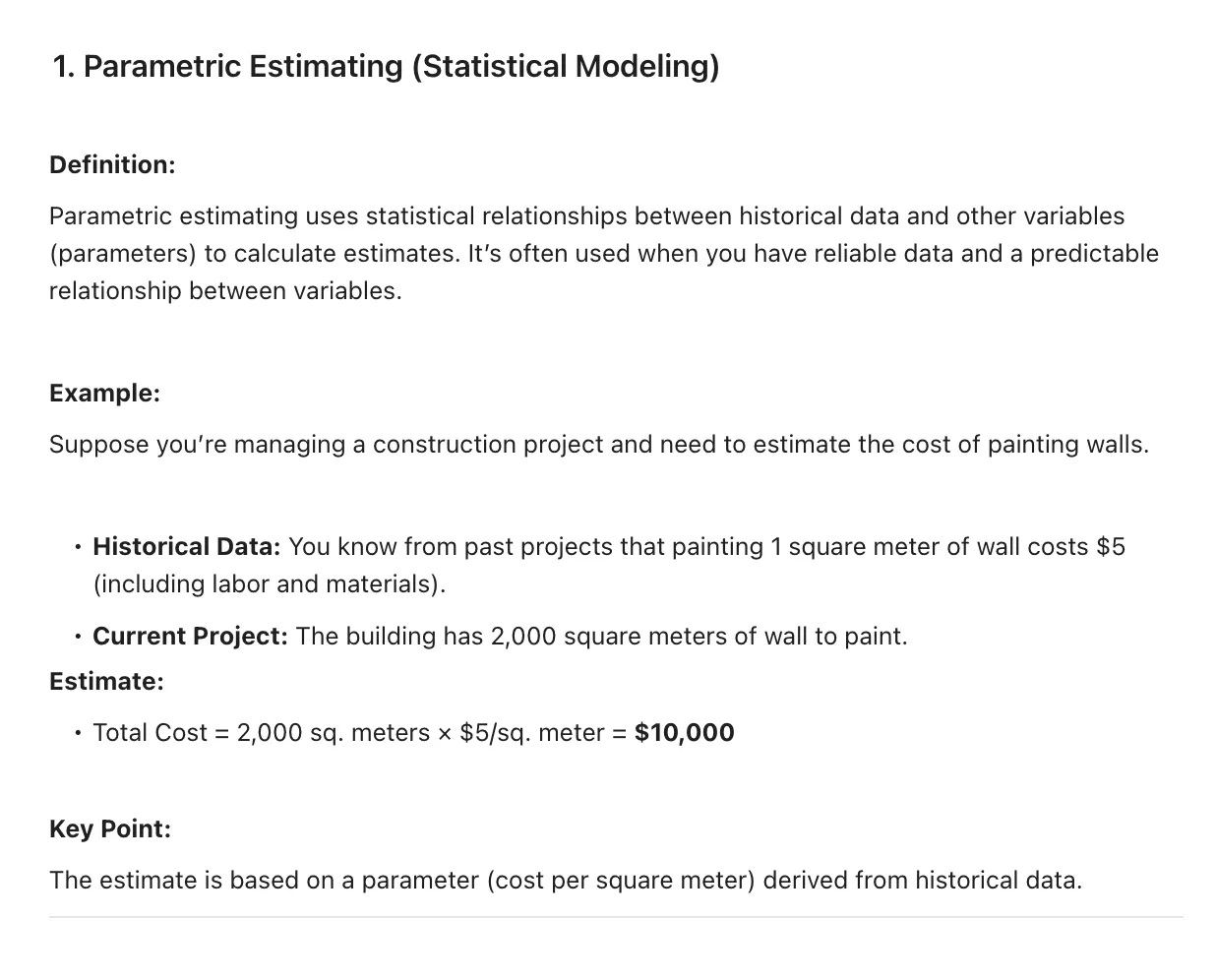The width and height of the screenshot is (1216, 980).
Task: Click the phrase '(including labor and materials)'
Action: (x=269, y=583)
